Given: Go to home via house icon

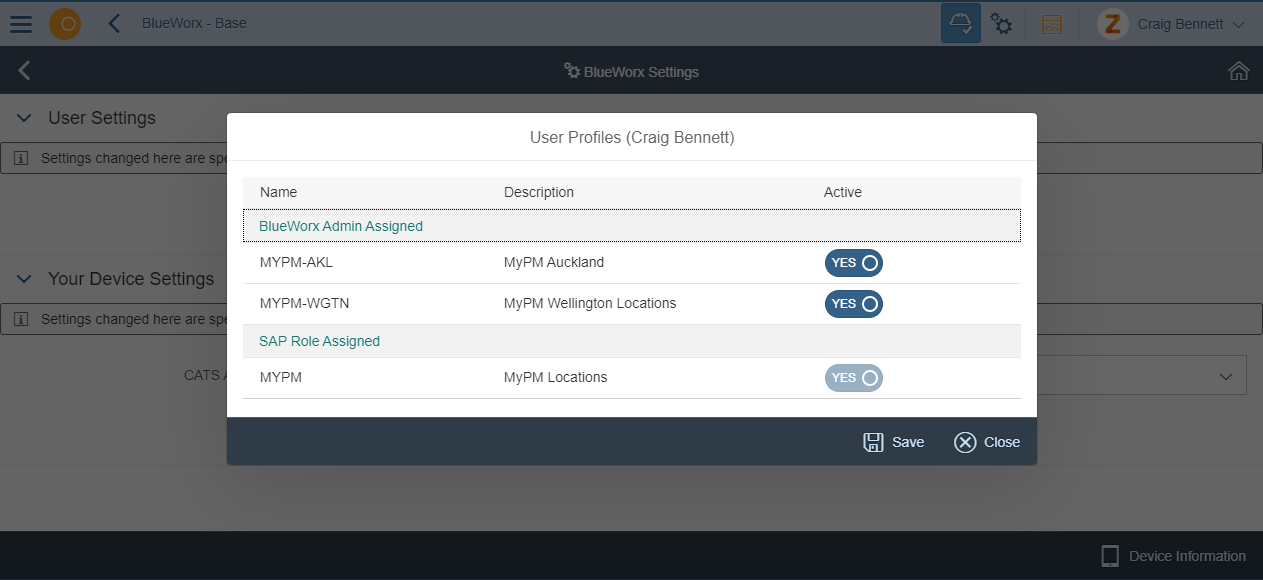Looking at the screenshot, I should pyautogui.click(x=1239, y=71).
